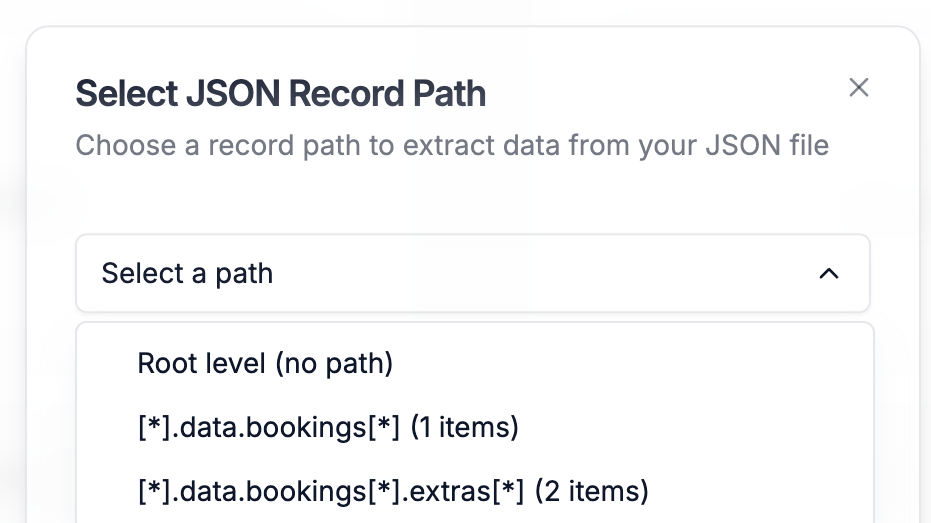
Task: Extract records from the data.bookings array
Action: (328, 428)
